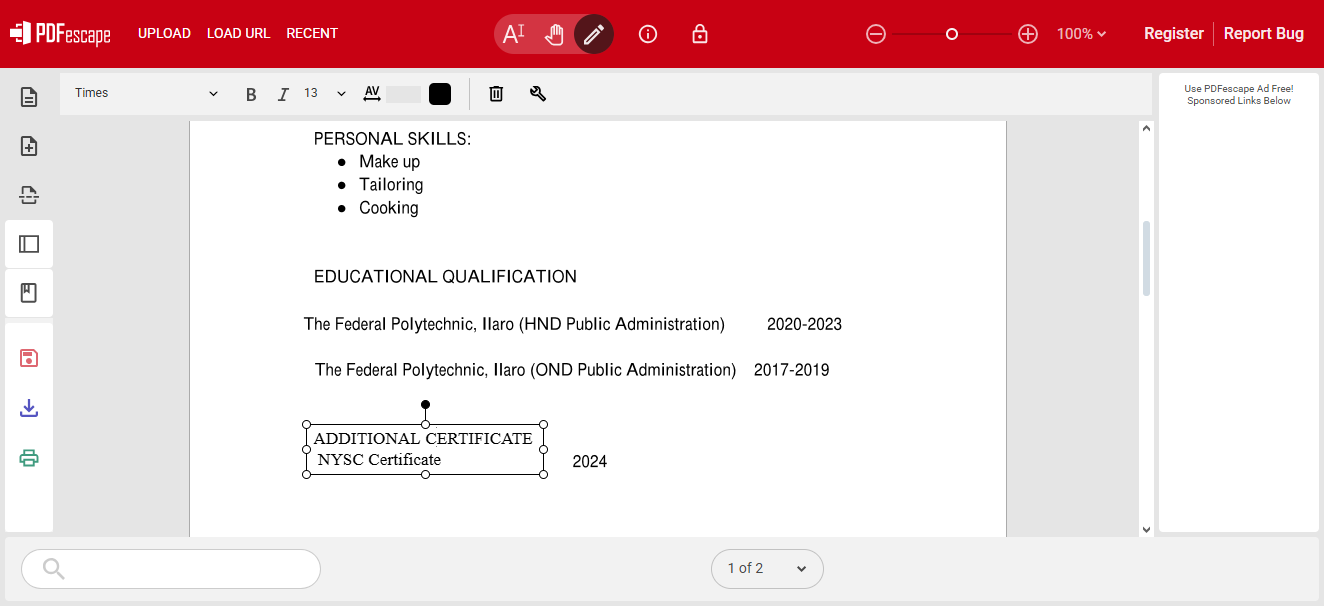Image resolution: width=1324 pixels, height=606 pixels.
Task: Open the 100% zoom level dropdown
Action: coord(1081,34)
